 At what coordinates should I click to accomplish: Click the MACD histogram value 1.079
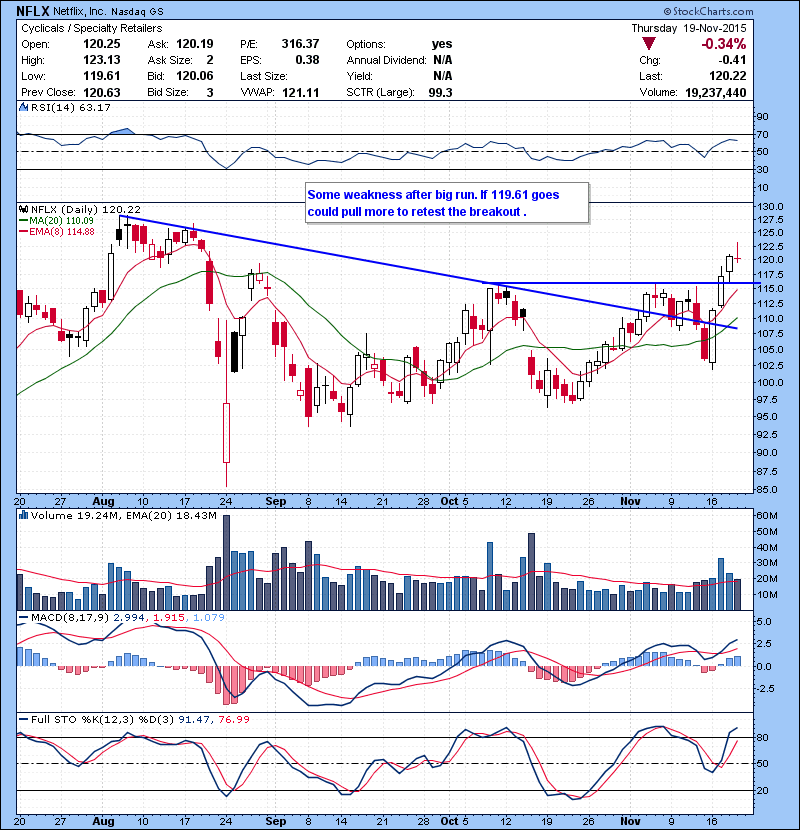209,618
